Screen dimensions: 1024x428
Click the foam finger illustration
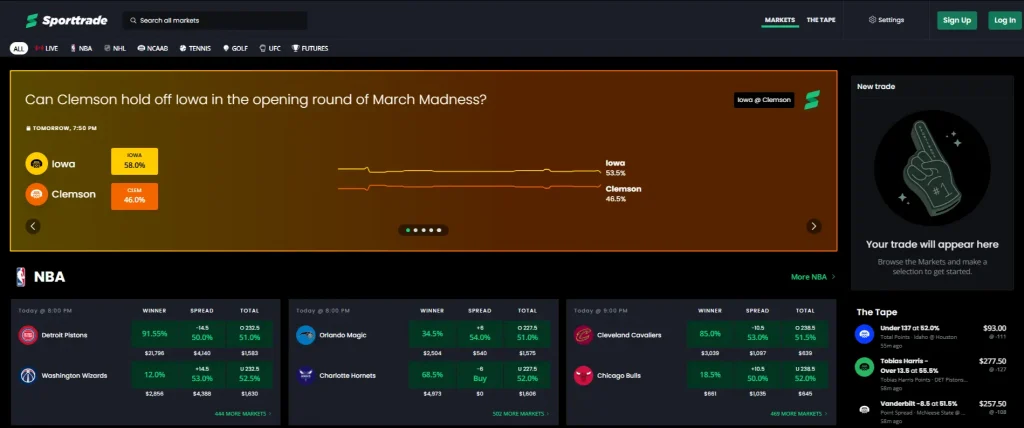[932, 168]
